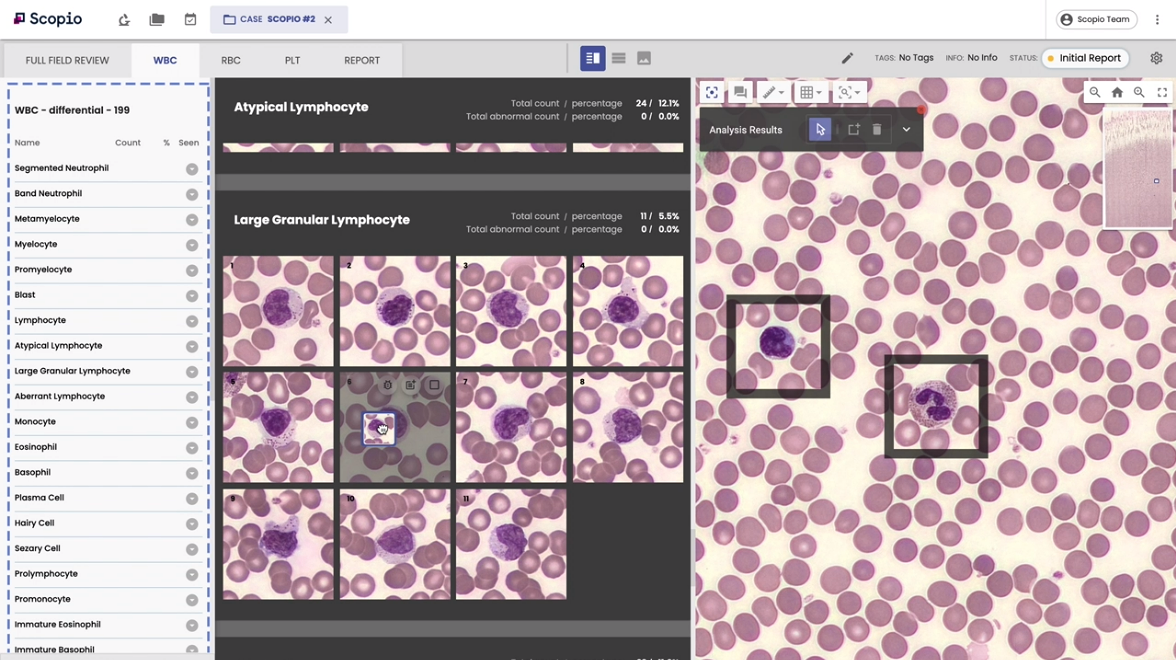1176x660 pixels.
Task: Select Hairy Cell in the class list
Action: click(34, 524)
